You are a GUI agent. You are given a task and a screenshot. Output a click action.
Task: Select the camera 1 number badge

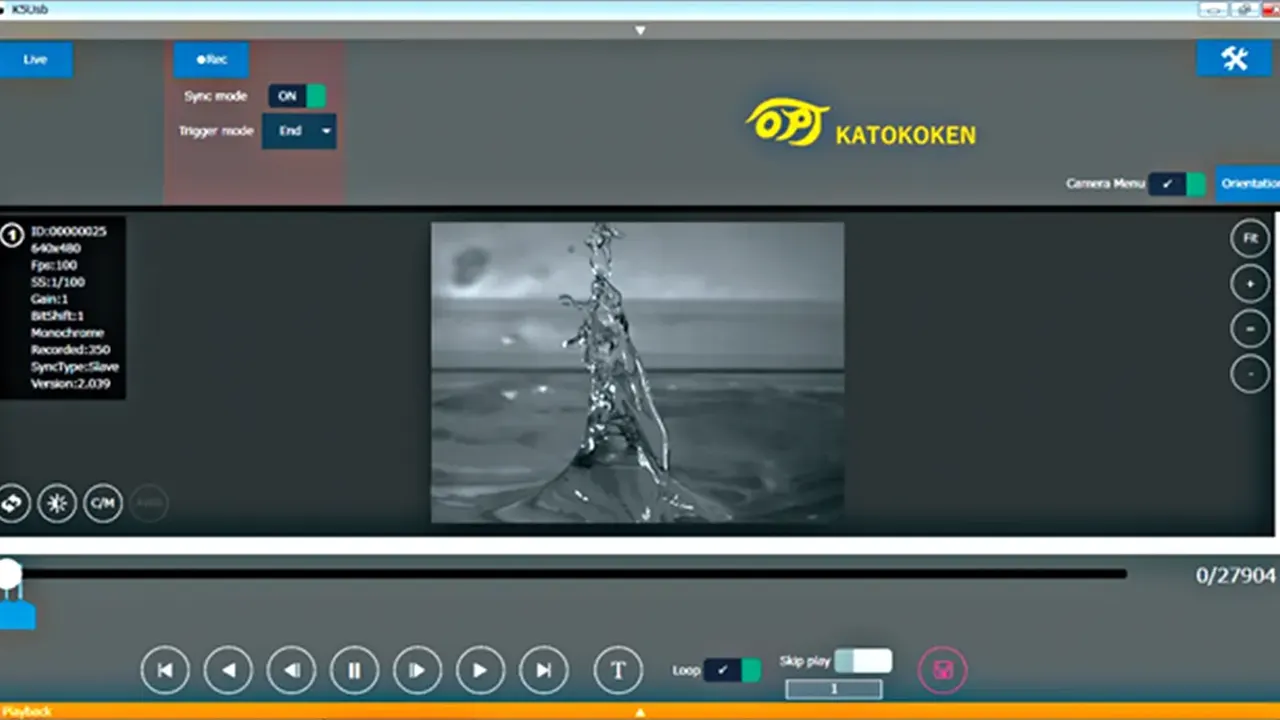point(12,236)
